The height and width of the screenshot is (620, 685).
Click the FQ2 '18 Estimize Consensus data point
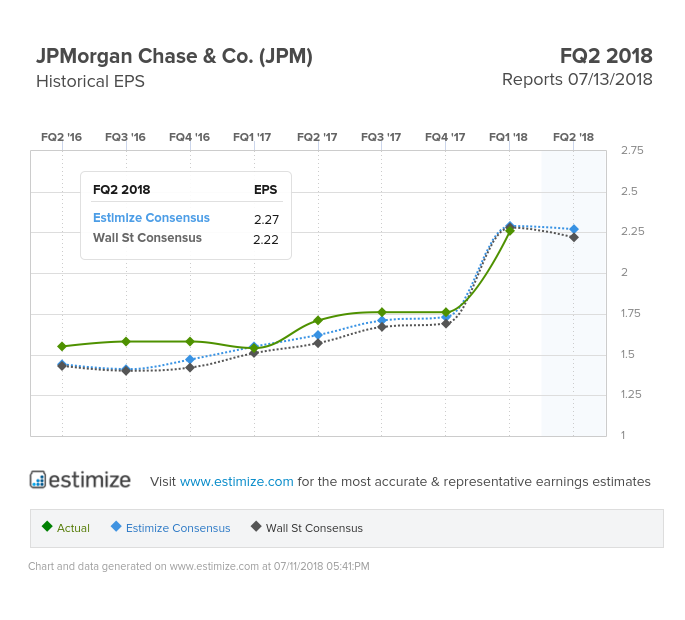574,229
